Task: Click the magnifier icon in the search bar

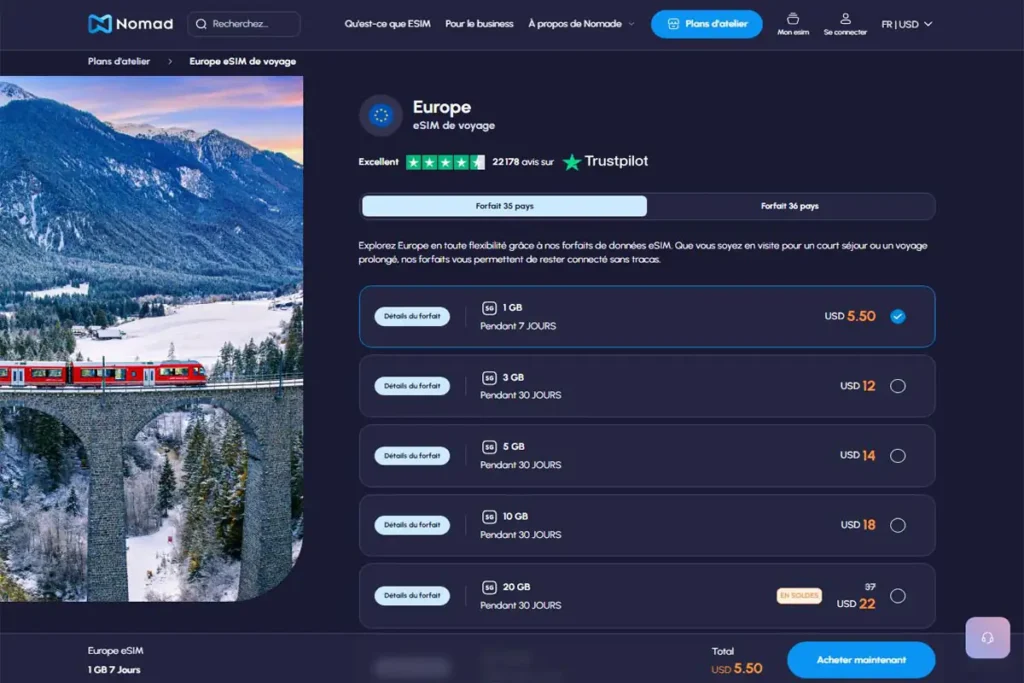Action: (201, 23)
